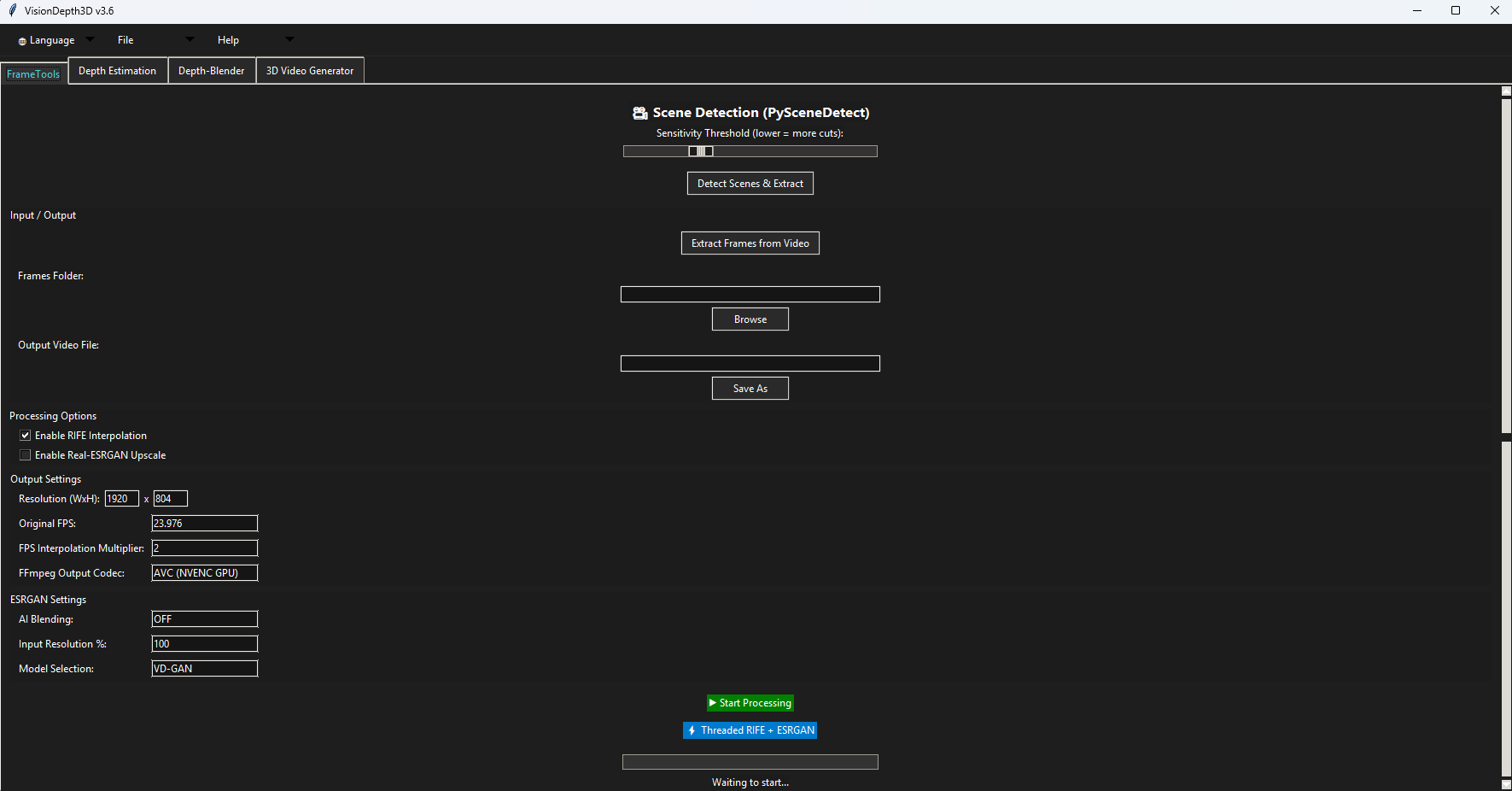Minimize the VisionDepth3D window
Image resolution: width=1512 pixels, height=791 pixels.
(x=1417, y=11)
